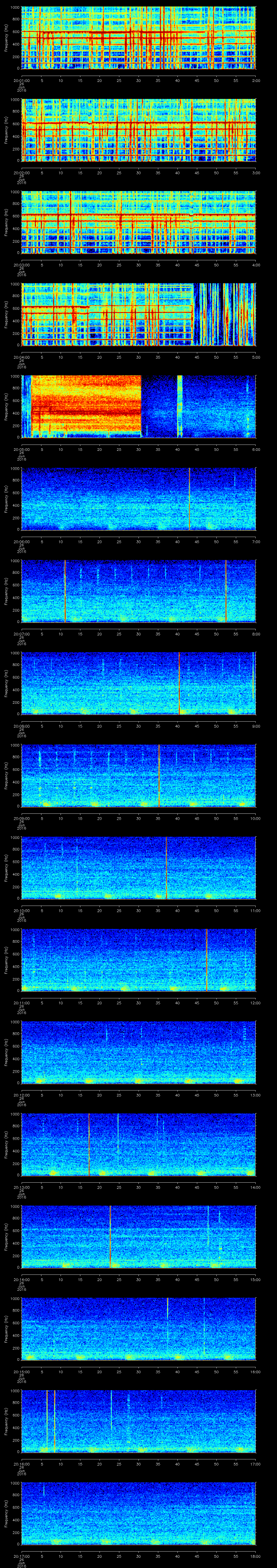Click the spectrogram panel starting at 20:07:00
Screen dimensions: 277x1568
139,591
